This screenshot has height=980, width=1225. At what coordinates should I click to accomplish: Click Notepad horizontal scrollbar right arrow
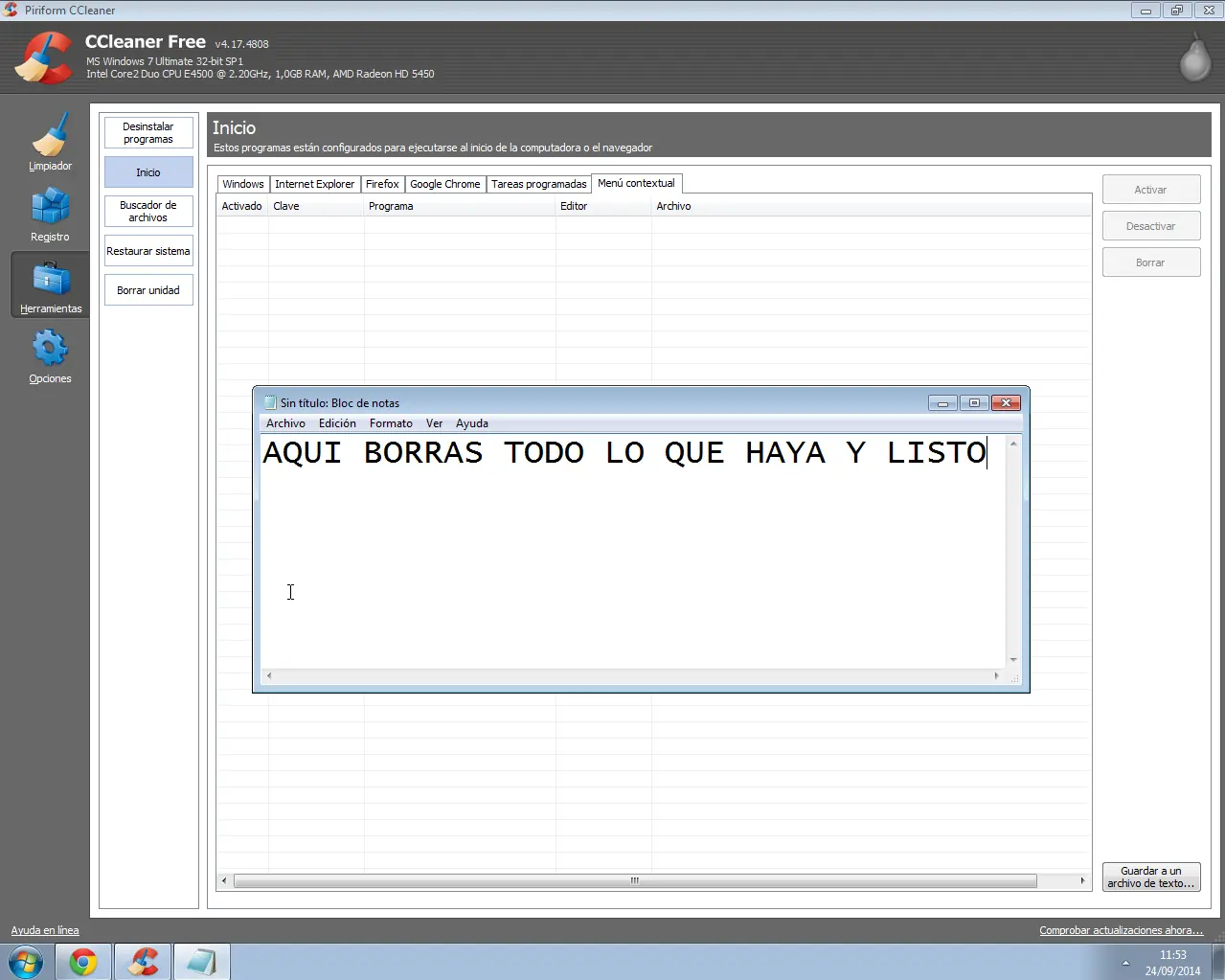997,675
